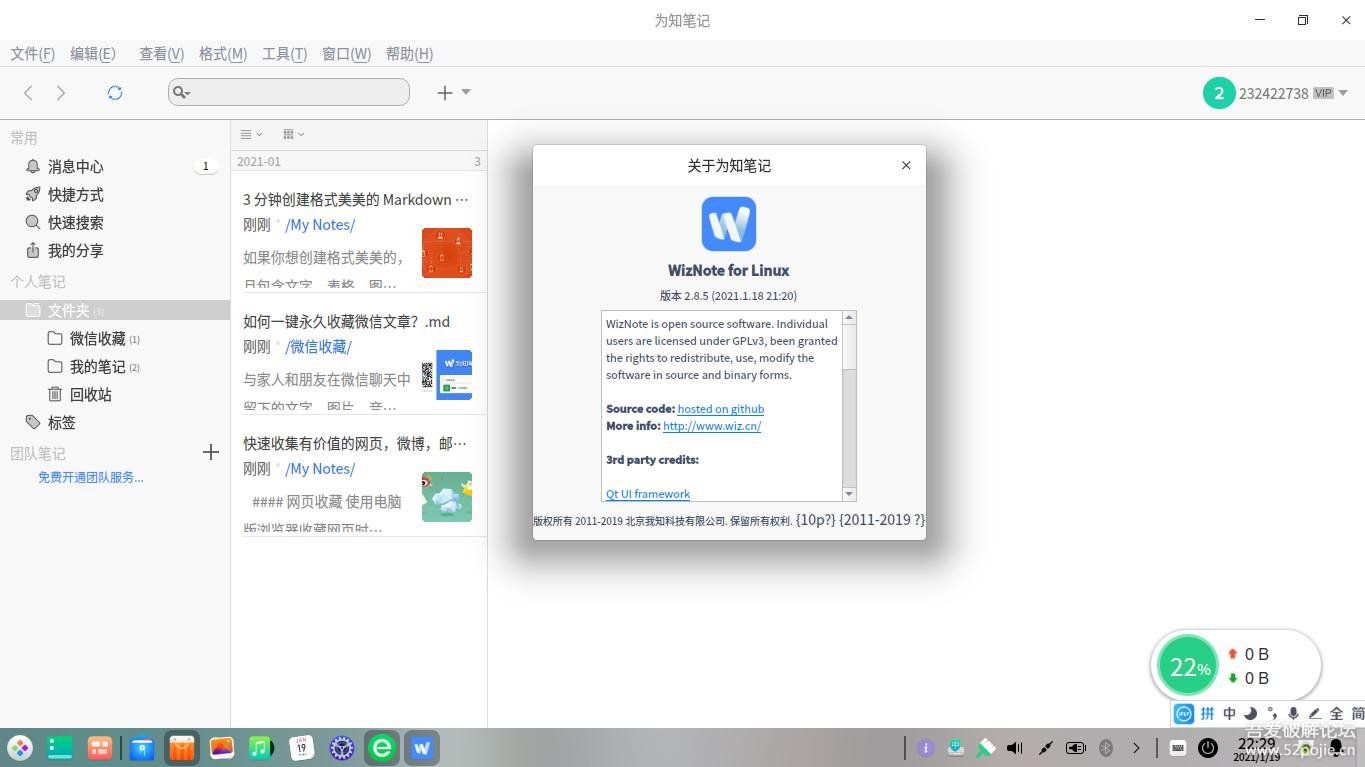
Task: Open the 查看(V) menu
Action: point(161,54)
